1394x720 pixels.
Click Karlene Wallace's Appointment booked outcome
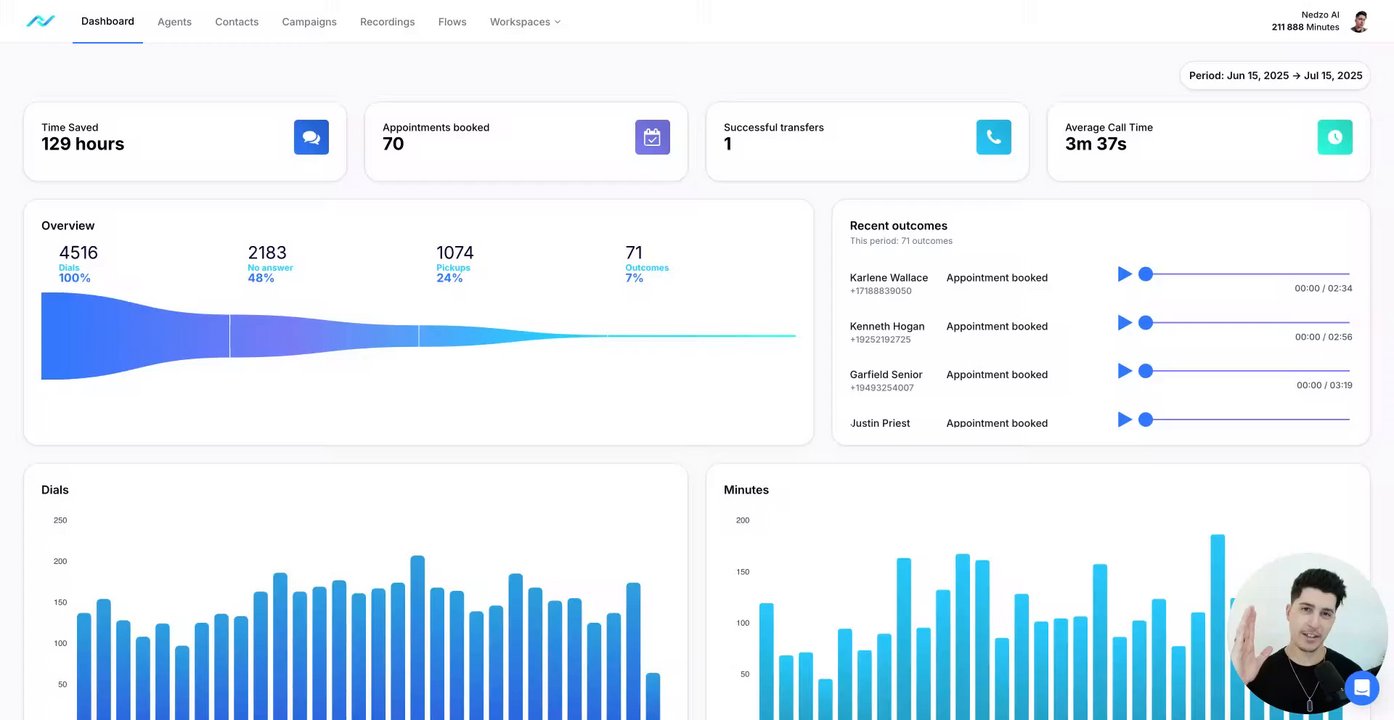997,278
